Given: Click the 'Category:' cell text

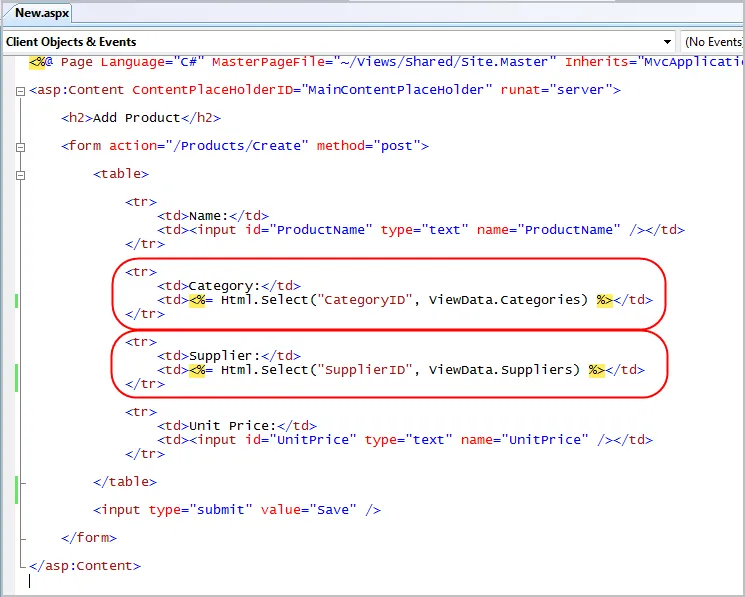Looking at the screenshot, I should [x=225, y=286].
